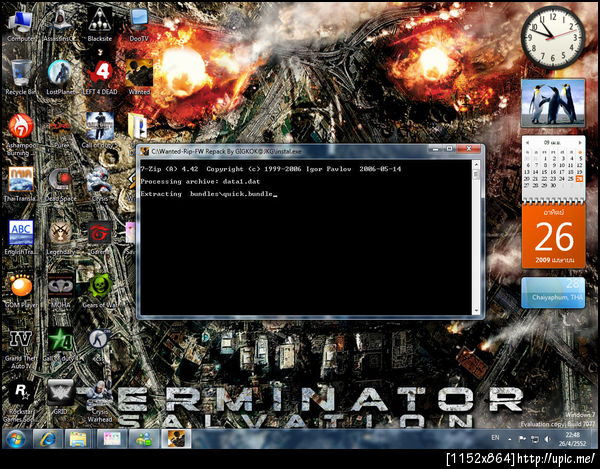Open the volume speaker tray icon
Viewport: 600px width, 469px height.
tap(547, 439)
